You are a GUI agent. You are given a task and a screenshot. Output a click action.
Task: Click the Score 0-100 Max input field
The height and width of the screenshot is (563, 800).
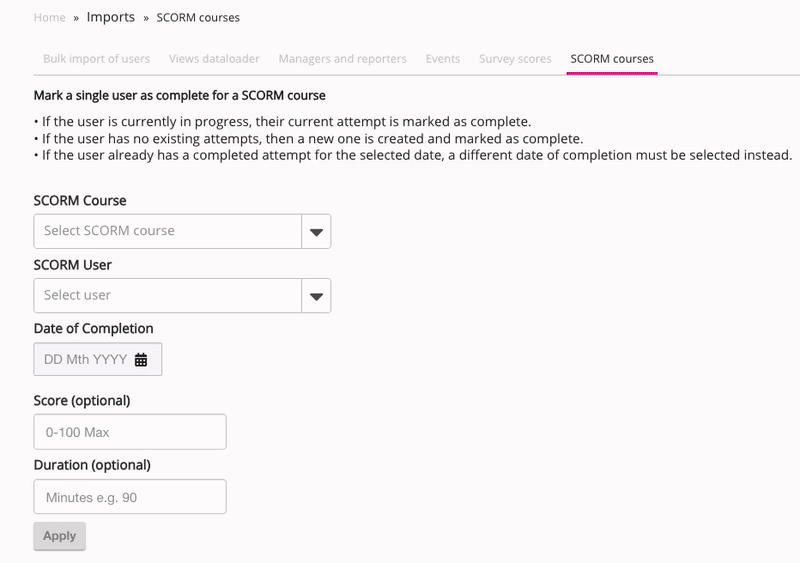(130, 432)
